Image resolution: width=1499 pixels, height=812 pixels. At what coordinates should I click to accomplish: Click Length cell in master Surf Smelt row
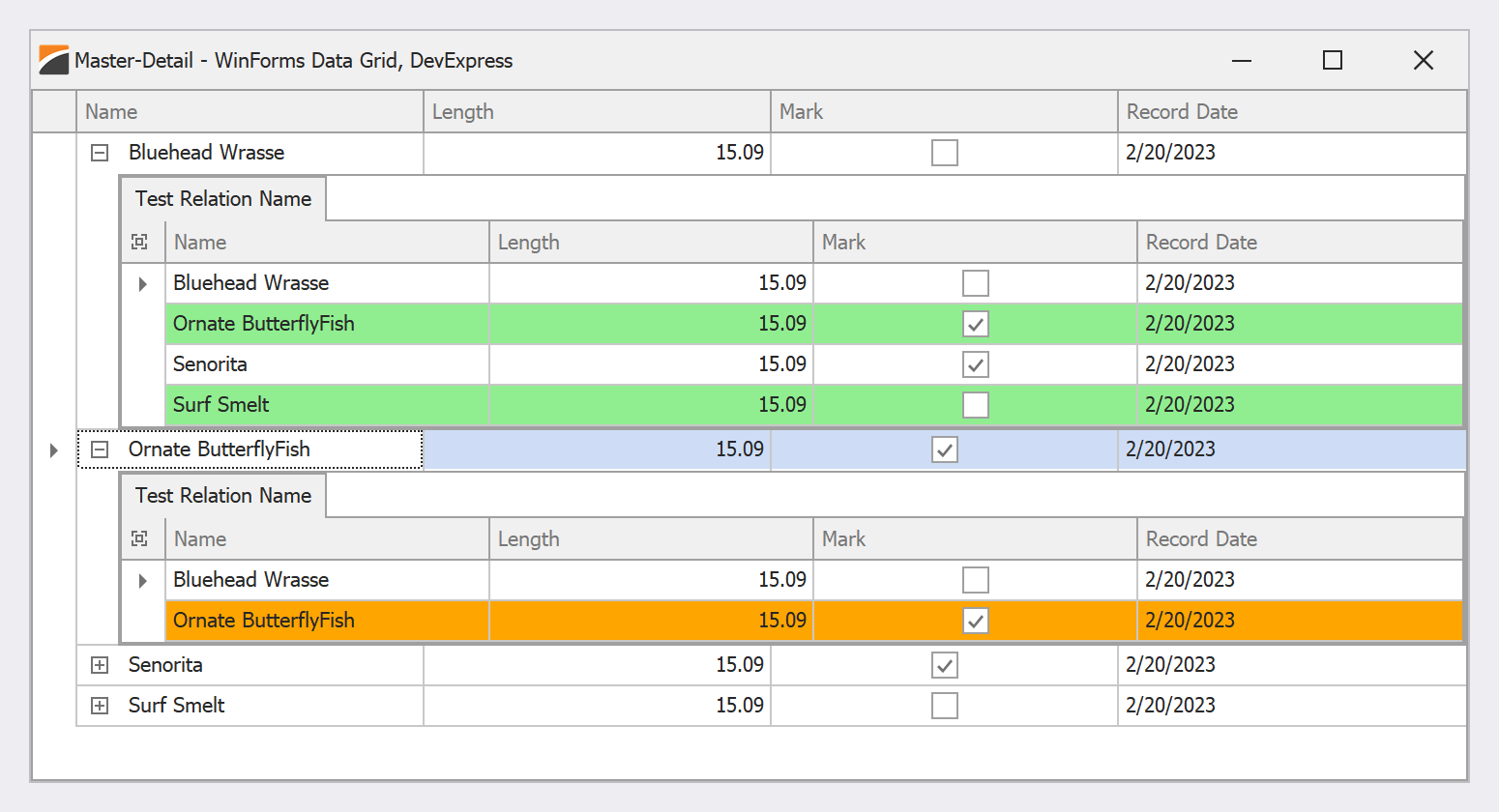tap(597, 706)
